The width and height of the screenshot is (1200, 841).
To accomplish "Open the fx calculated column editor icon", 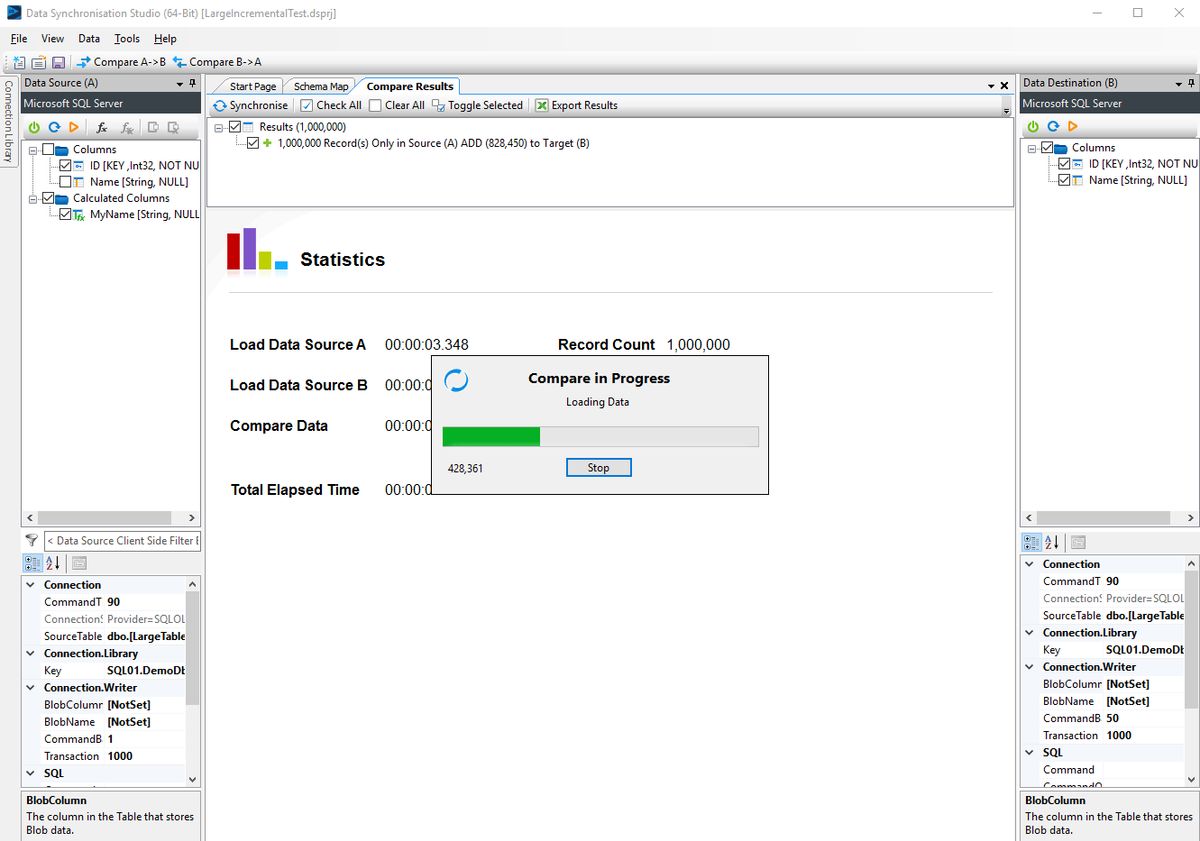I will (x=101, y=126).
